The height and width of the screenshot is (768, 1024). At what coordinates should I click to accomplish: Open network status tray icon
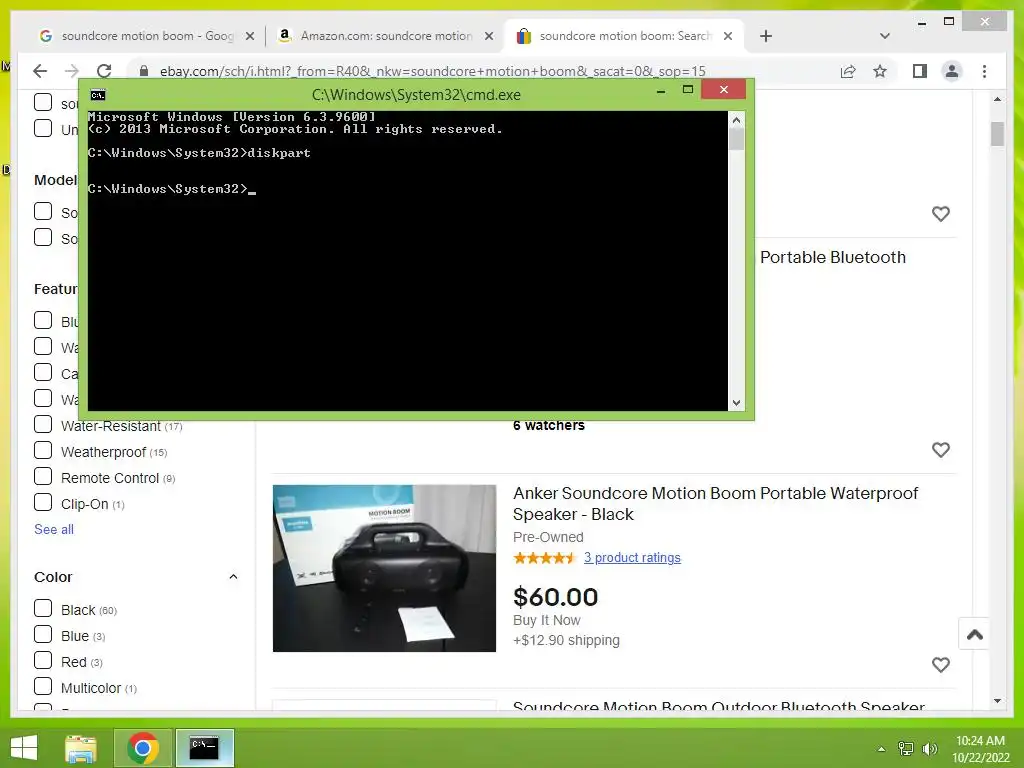point(906,749)
